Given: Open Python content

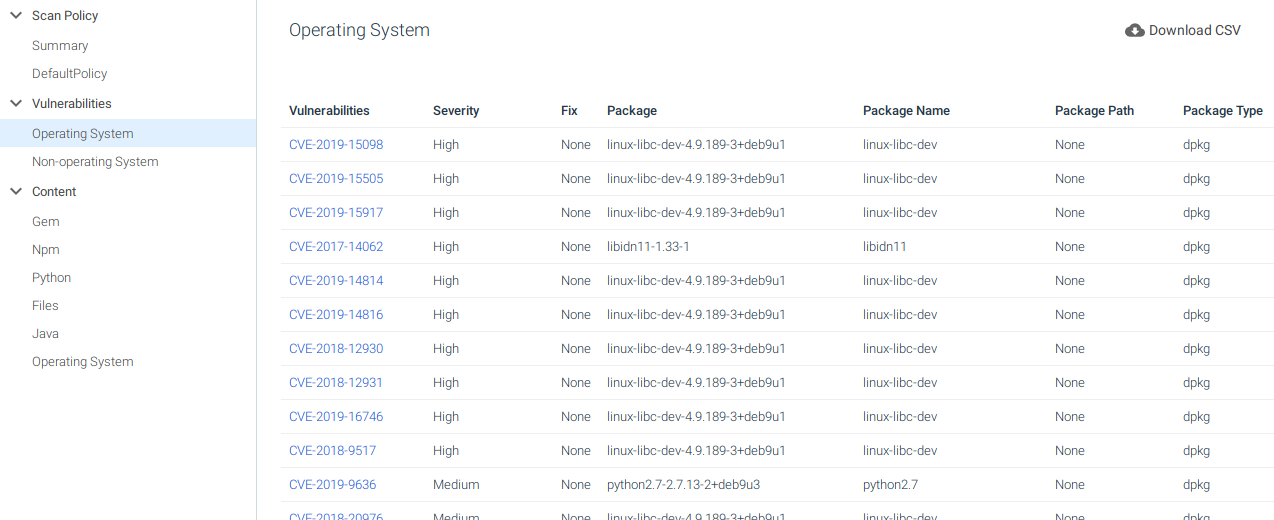Looking at the screenshot, I should point(51,278).
